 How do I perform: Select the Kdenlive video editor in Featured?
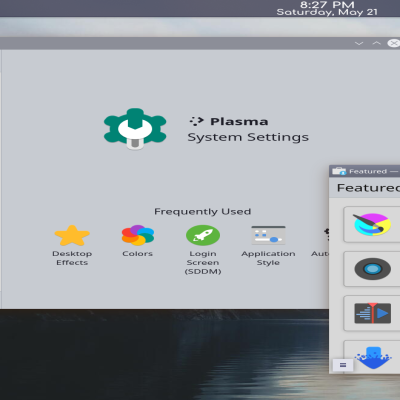[372, 313]
